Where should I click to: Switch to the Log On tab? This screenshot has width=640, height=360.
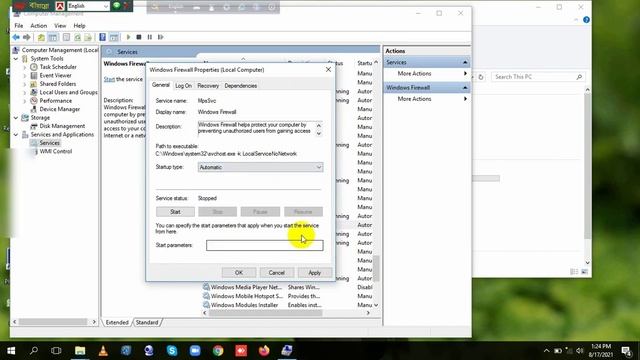[x=183, y=86]
